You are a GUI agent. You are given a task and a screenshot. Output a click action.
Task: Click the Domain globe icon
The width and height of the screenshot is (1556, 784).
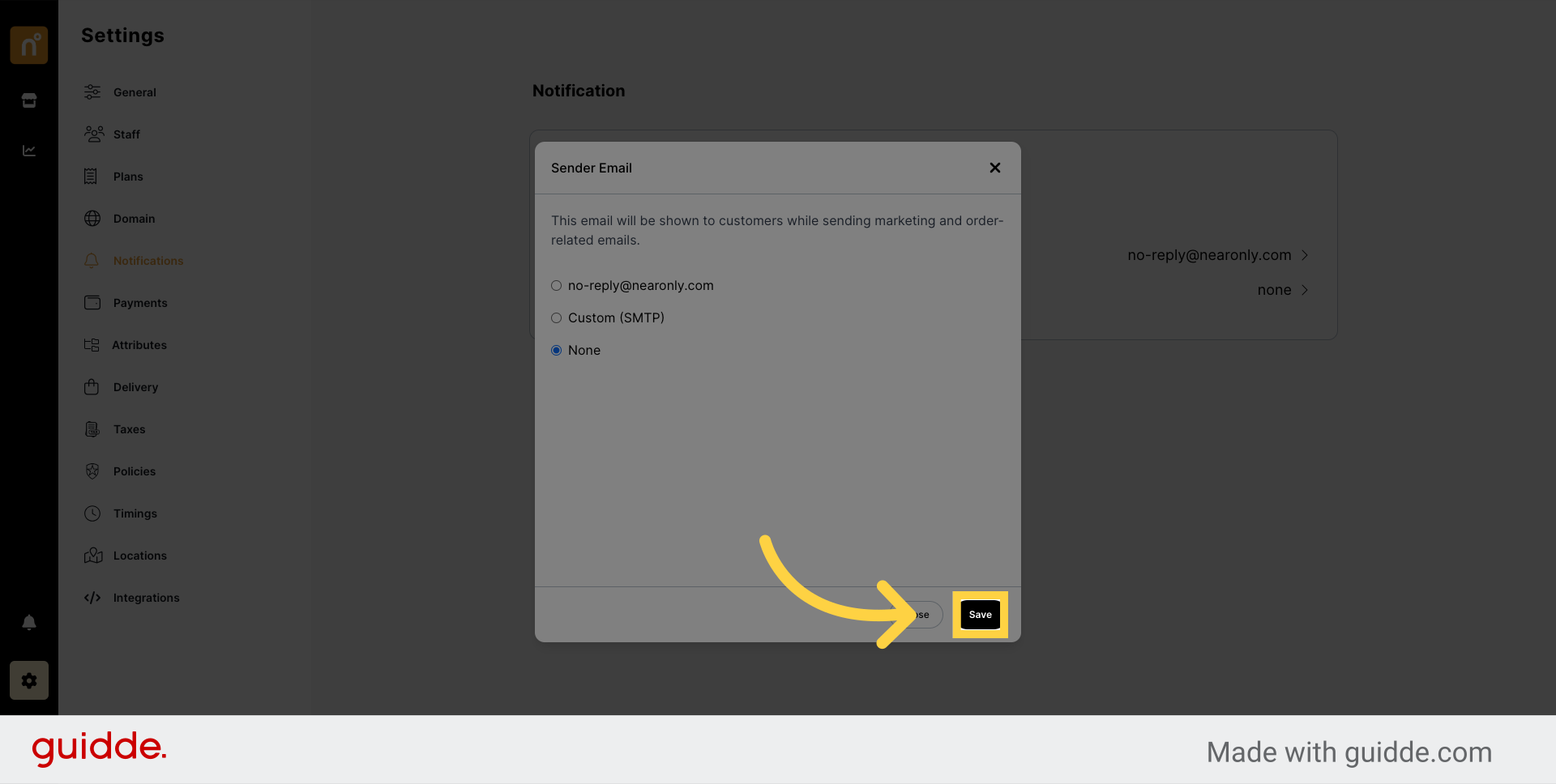92,219
